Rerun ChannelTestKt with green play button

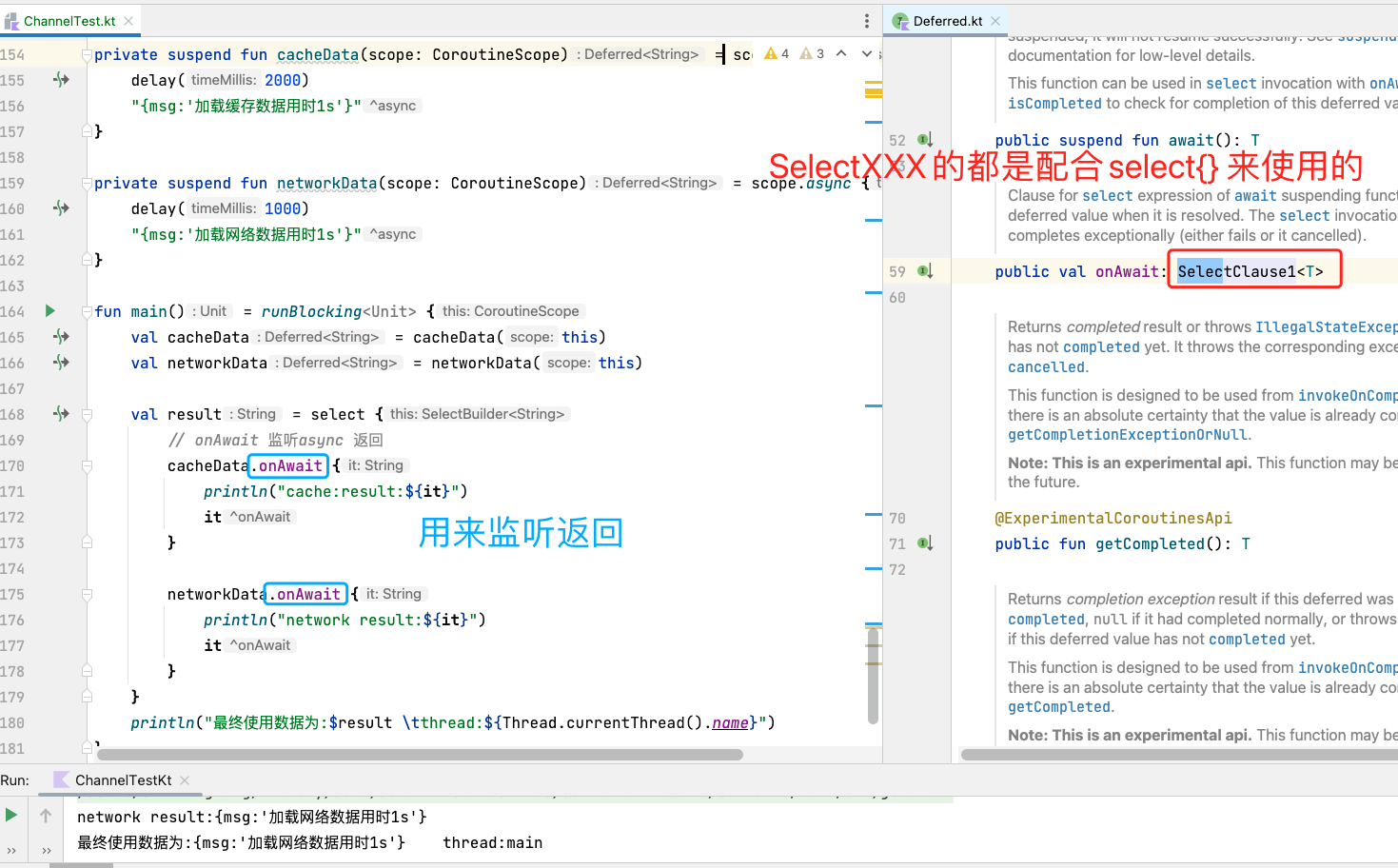click(11, 815)
